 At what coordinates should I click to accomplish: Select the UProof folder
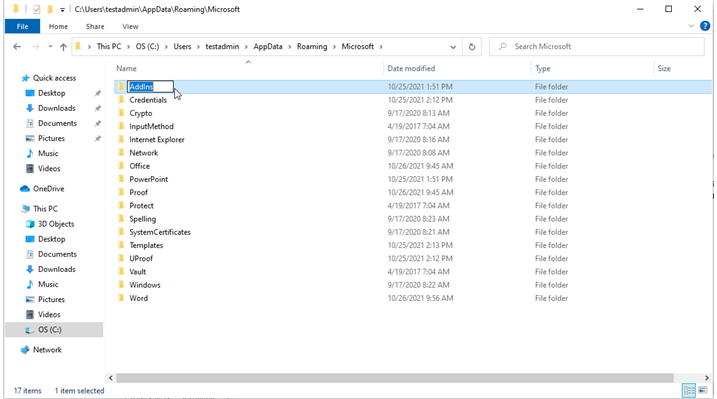pos(141,259)
